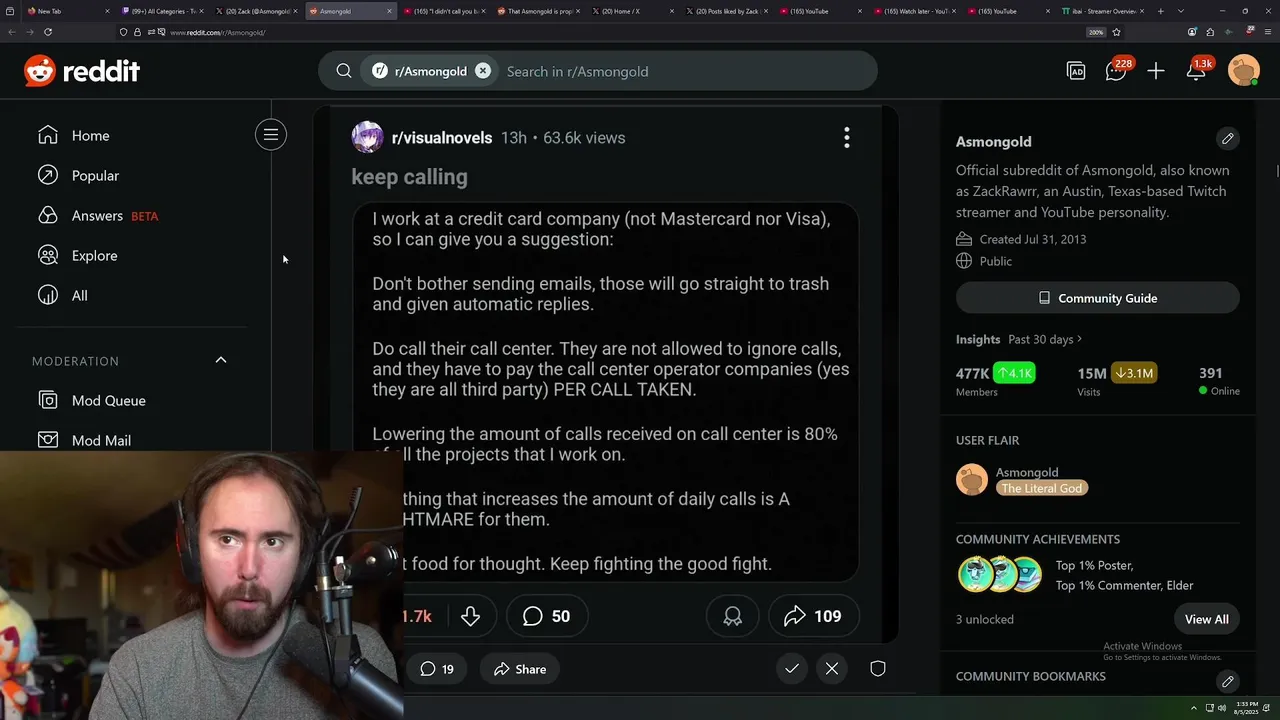The height and width of the screenshot is (720, 1280).
Task: Open the chat messages icon
Action: point(1117,71)
